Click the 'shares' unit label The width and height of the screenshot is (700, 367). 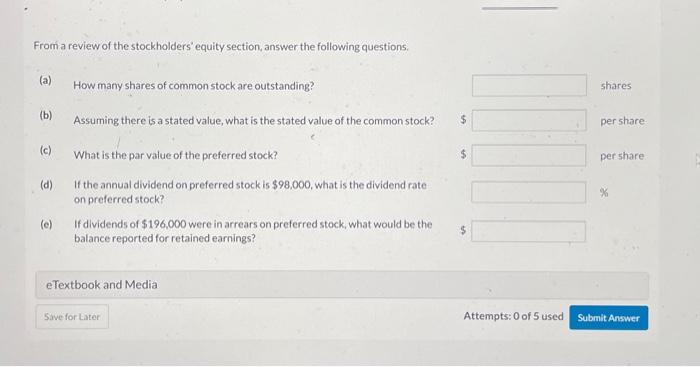coord(616,85)
